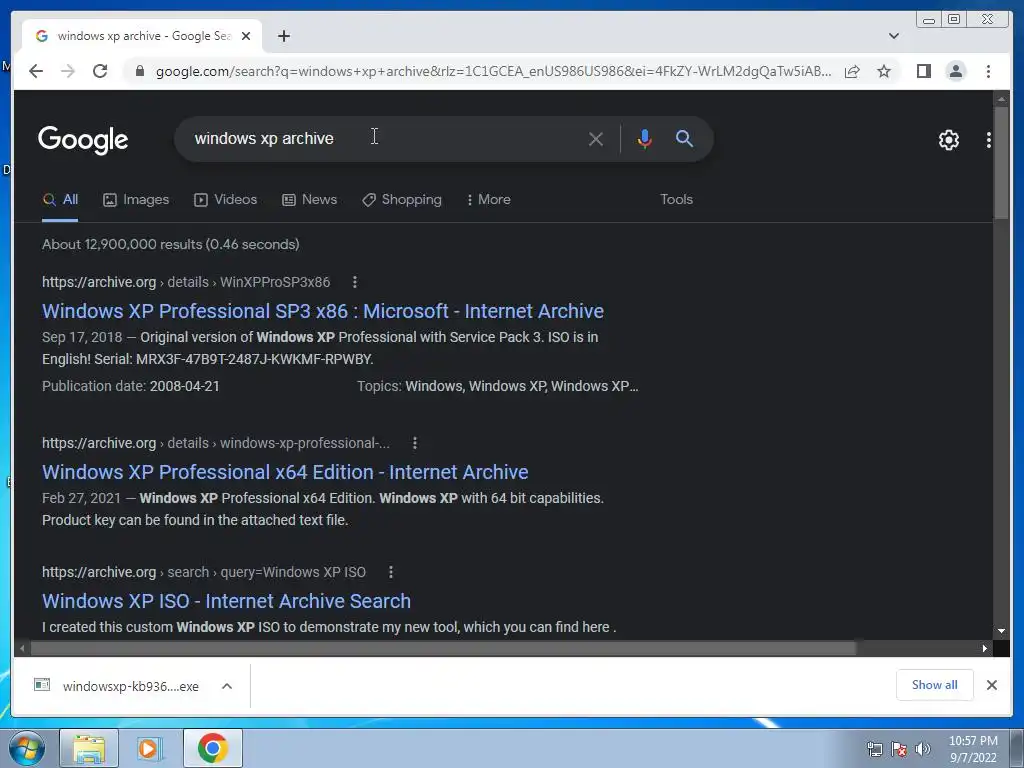This screenshot has height=768, width=1024.
Task: Open the search Tools options
Action: pos(676,200)
